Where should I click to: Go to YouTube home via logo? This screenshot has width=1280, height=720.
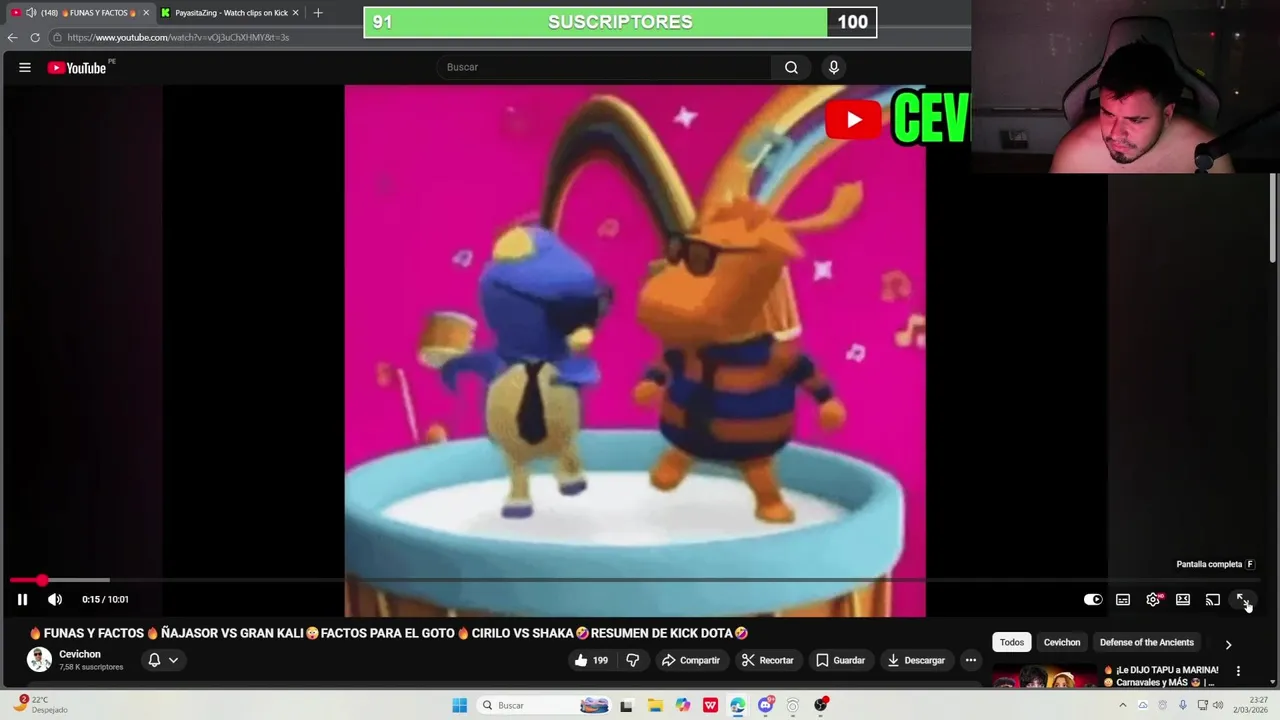77,68
